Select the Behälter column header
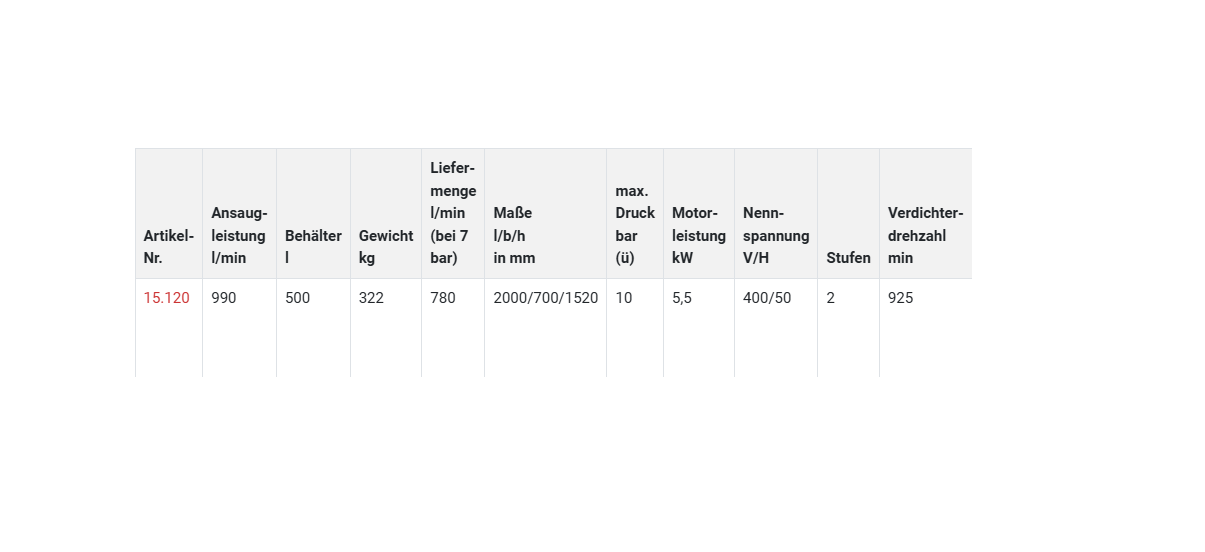The height and width of the screenshot is (552, 1205). click(x=313, y=247)
